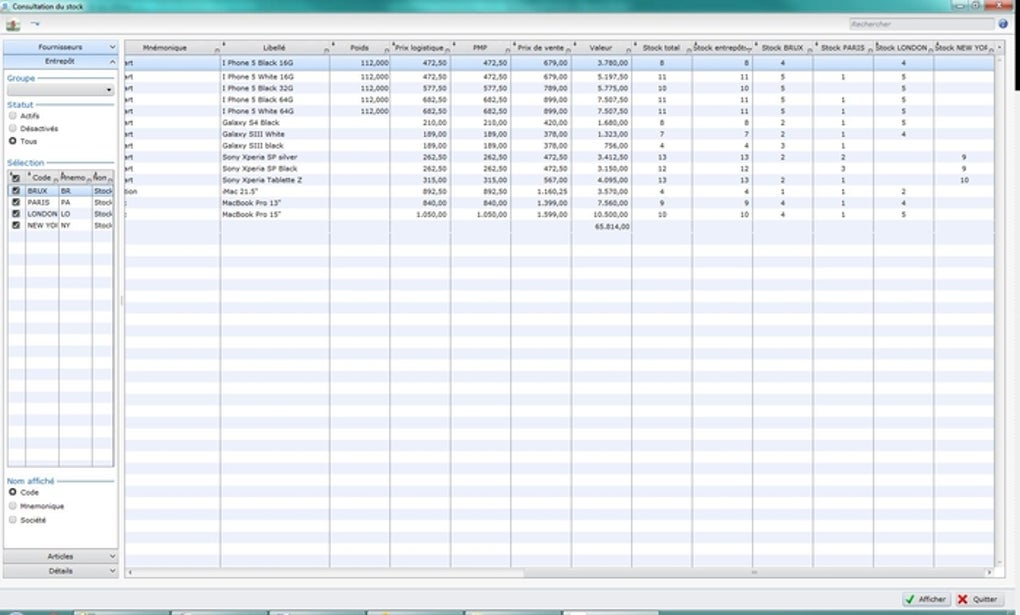Expand the Détails panel
The image size is (1020, 615).
(x=60, y=571)
